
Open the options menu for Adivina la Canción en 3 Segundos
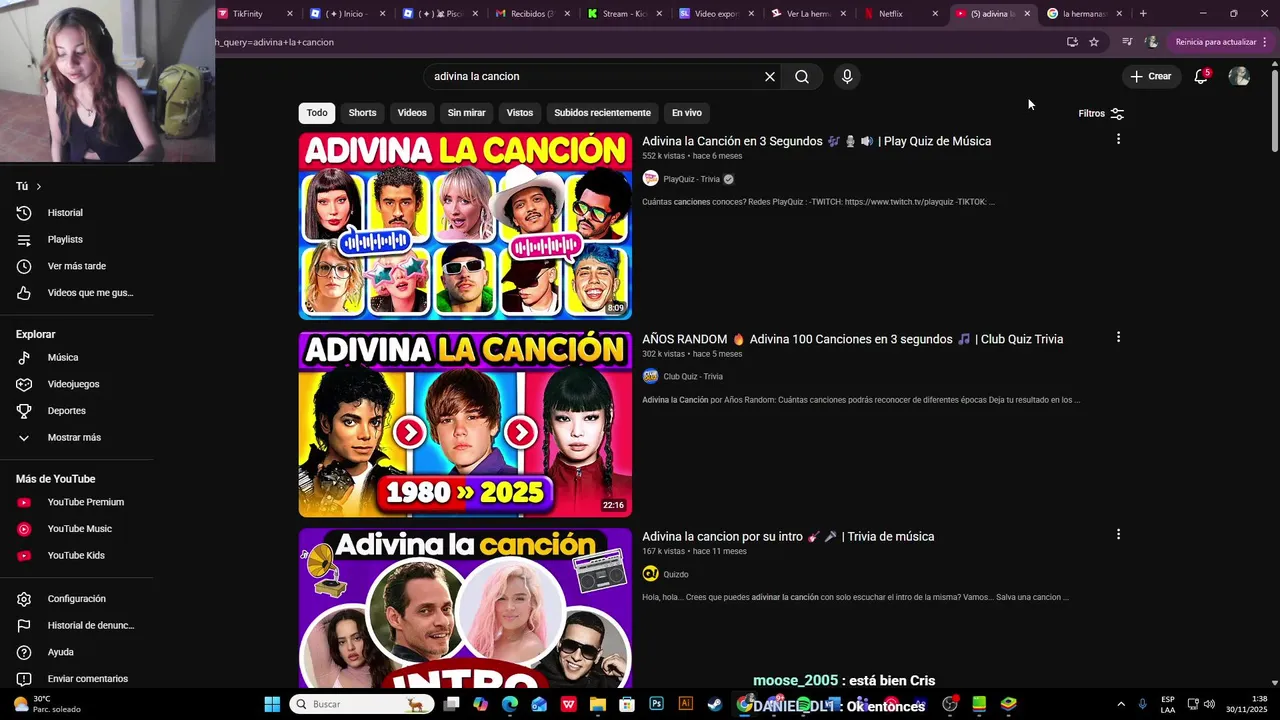(x=1118, y=139)
